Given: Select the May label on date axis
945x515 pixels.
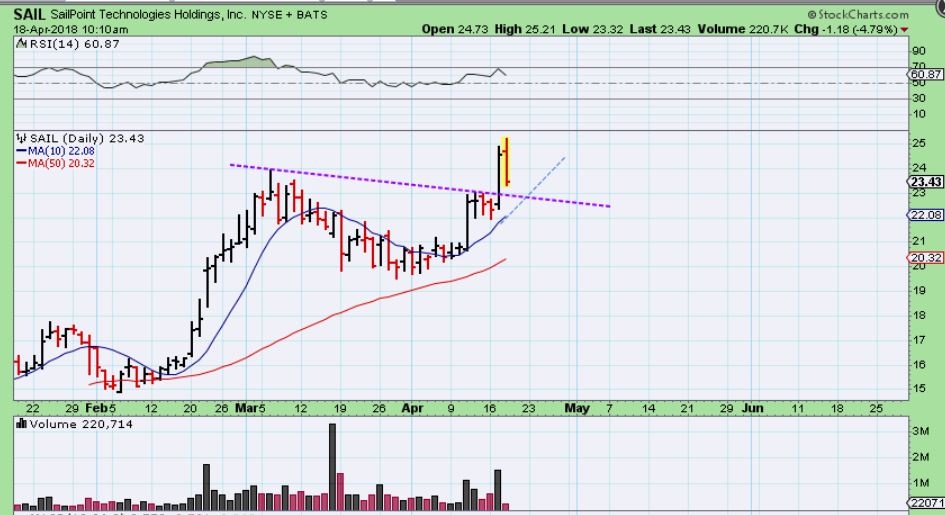Looking at the screenshot, I should [x=577, y=408].
